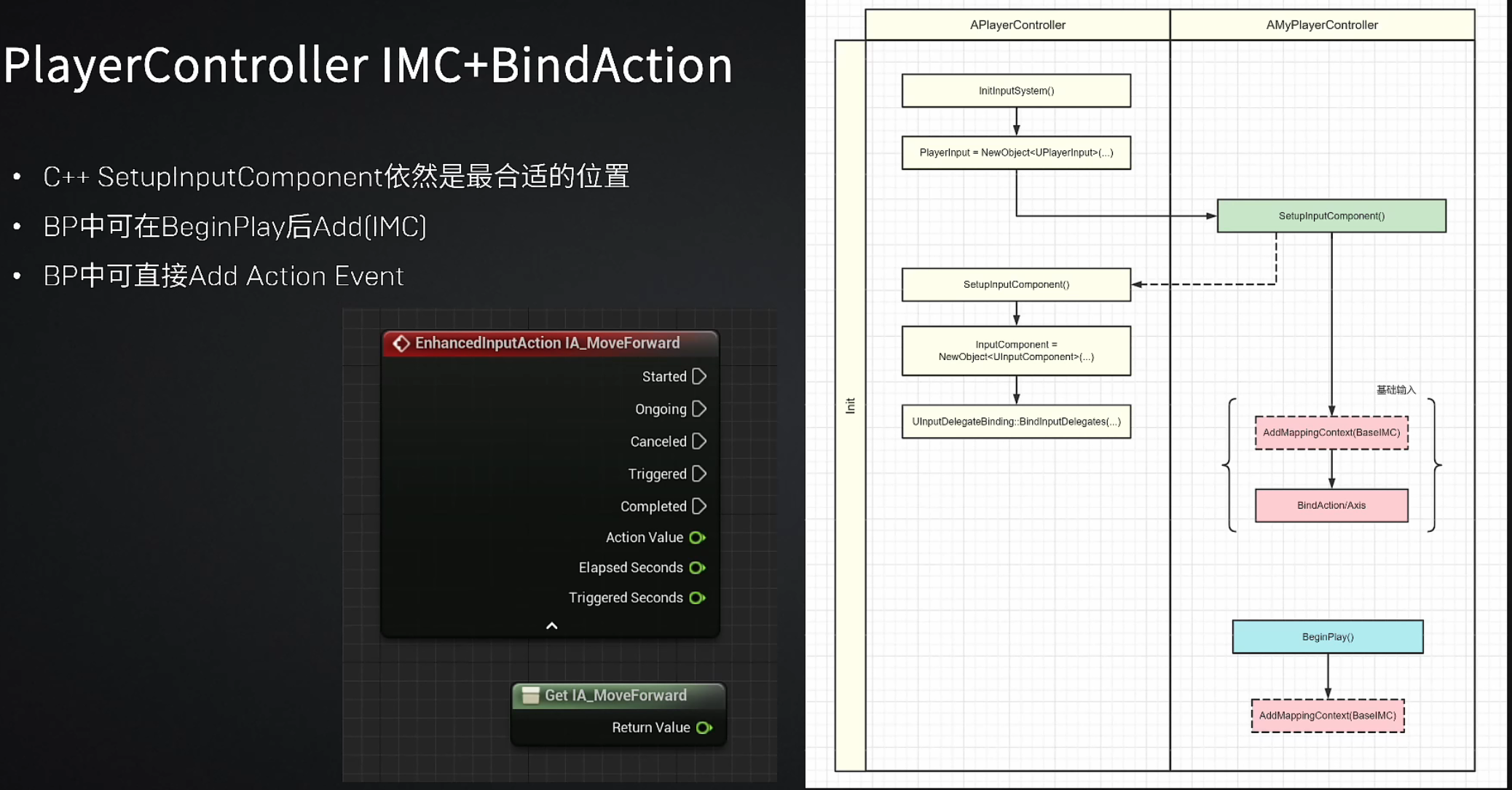
Task: Click the Triggered execution pin
Action: pos(699,474)
